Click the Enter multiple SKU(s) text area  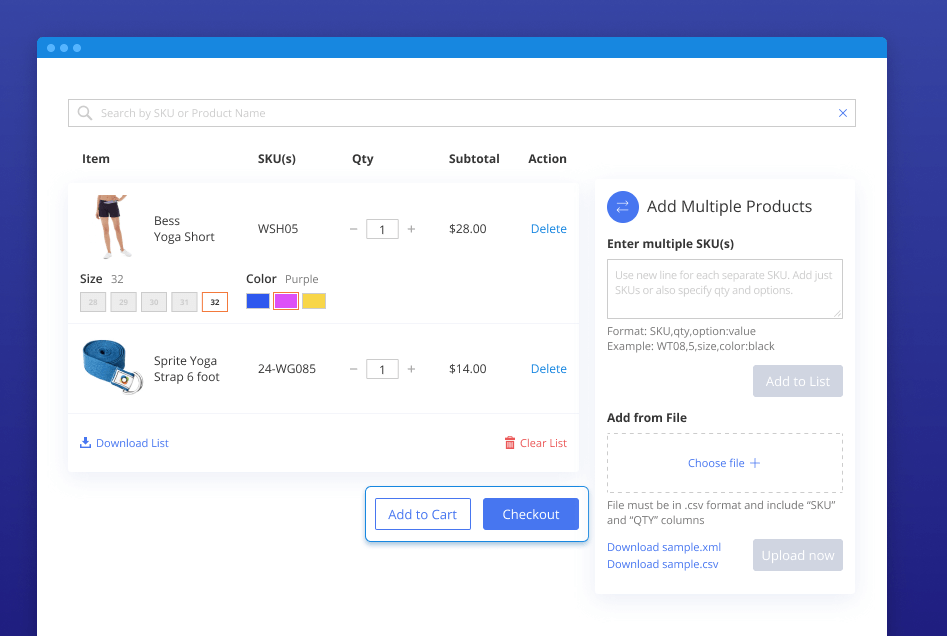pyautogui.click(x=724, y=289)
